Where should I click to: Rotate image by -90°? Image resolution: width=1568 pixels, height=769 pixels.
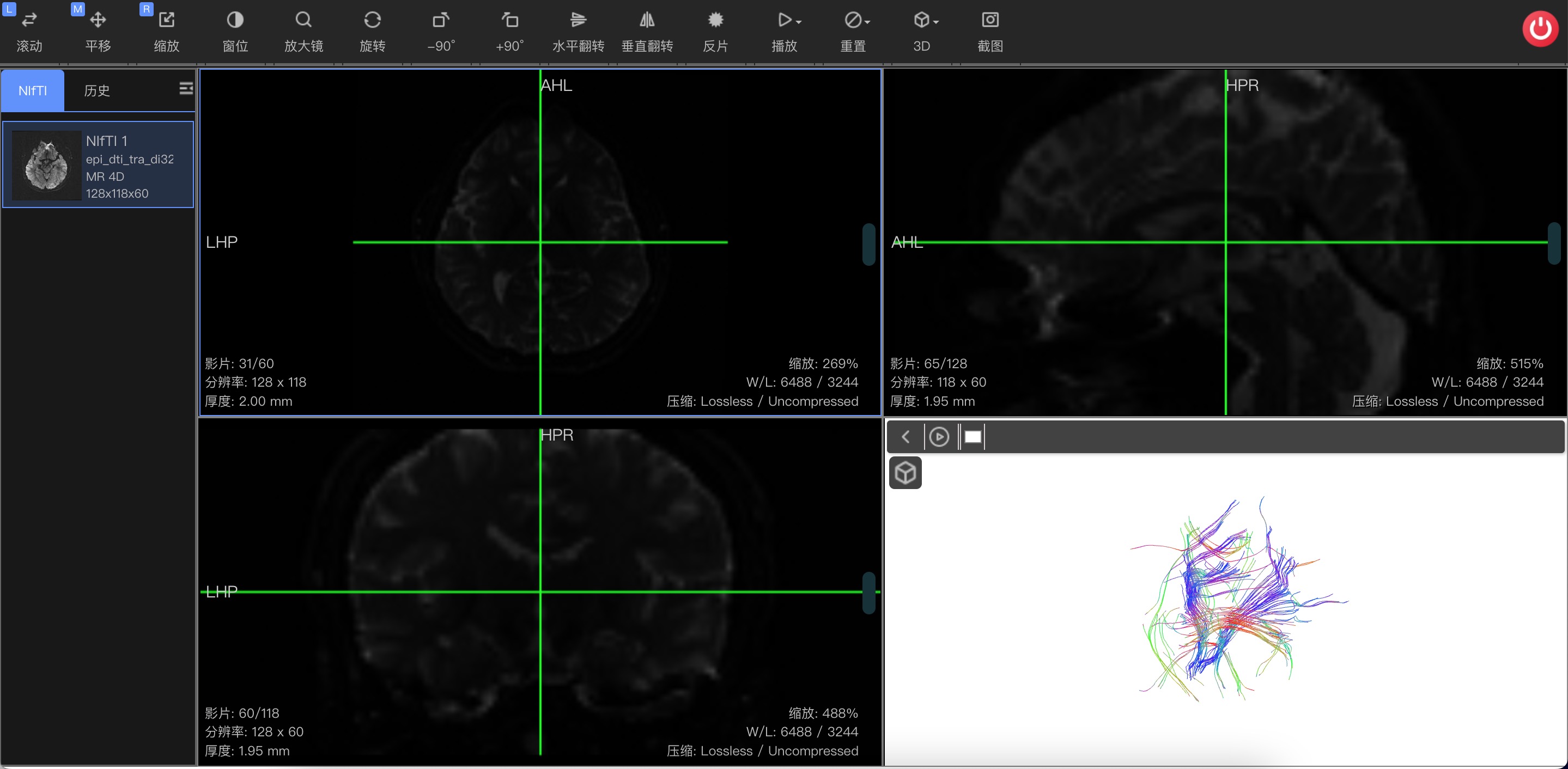tap(441, 32)
